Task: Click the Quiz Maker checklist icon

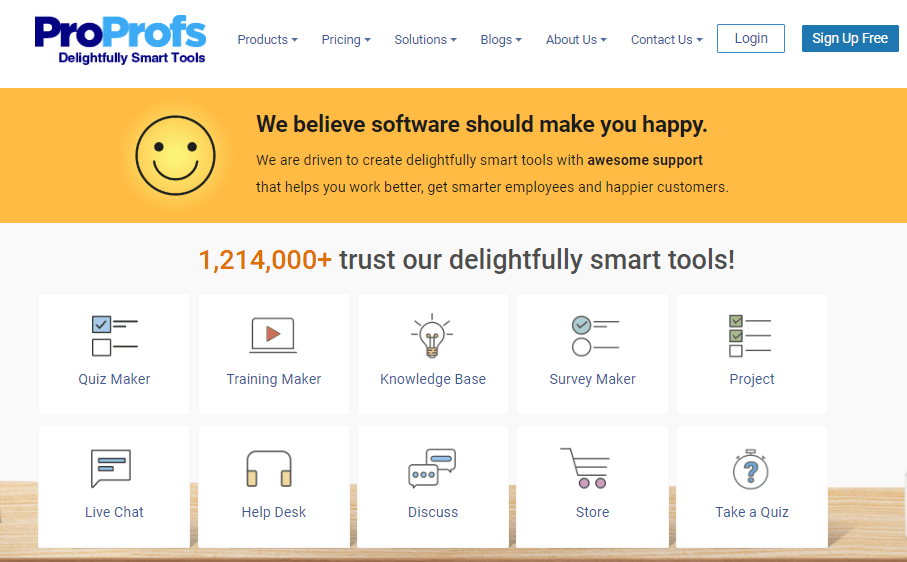Action: 115,336
